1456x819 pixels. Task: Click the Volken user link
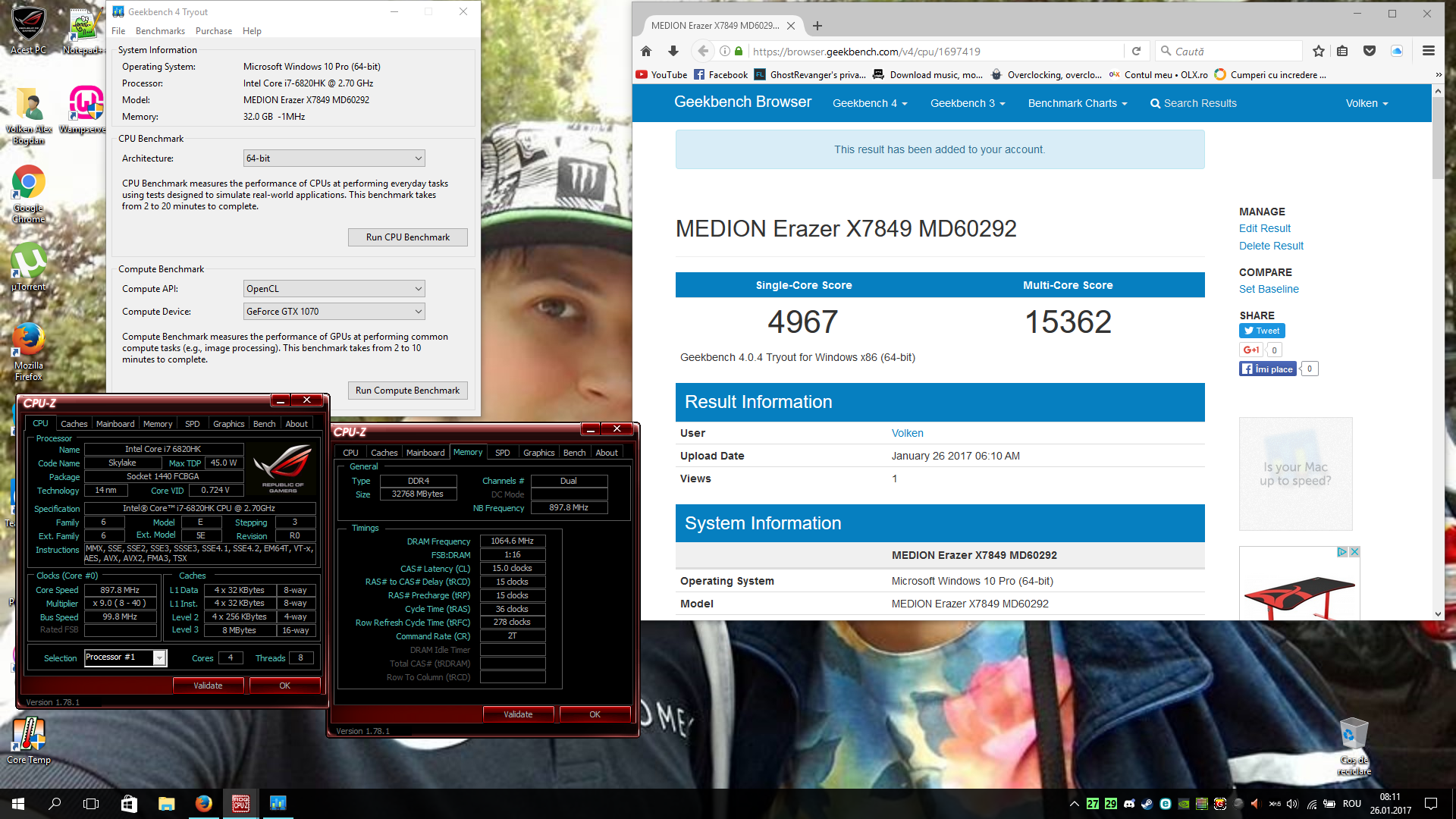[x=907, y=433]
